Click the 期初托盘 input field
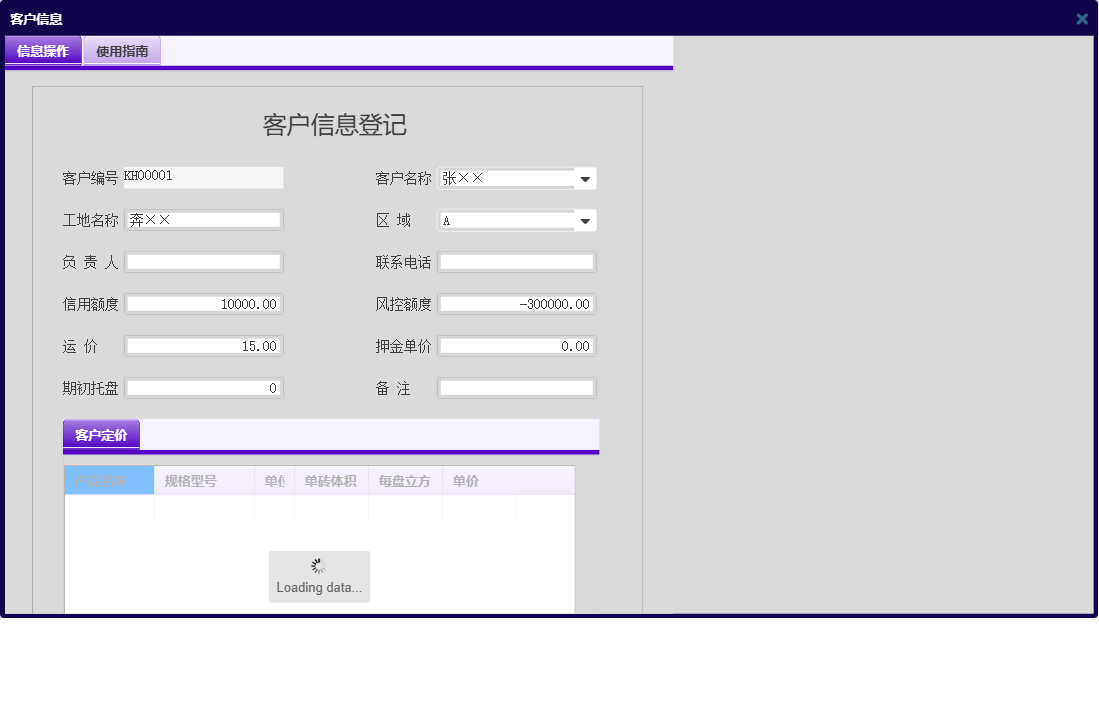The height and width of the screenshot is (712, 1099). pos(203,387)
